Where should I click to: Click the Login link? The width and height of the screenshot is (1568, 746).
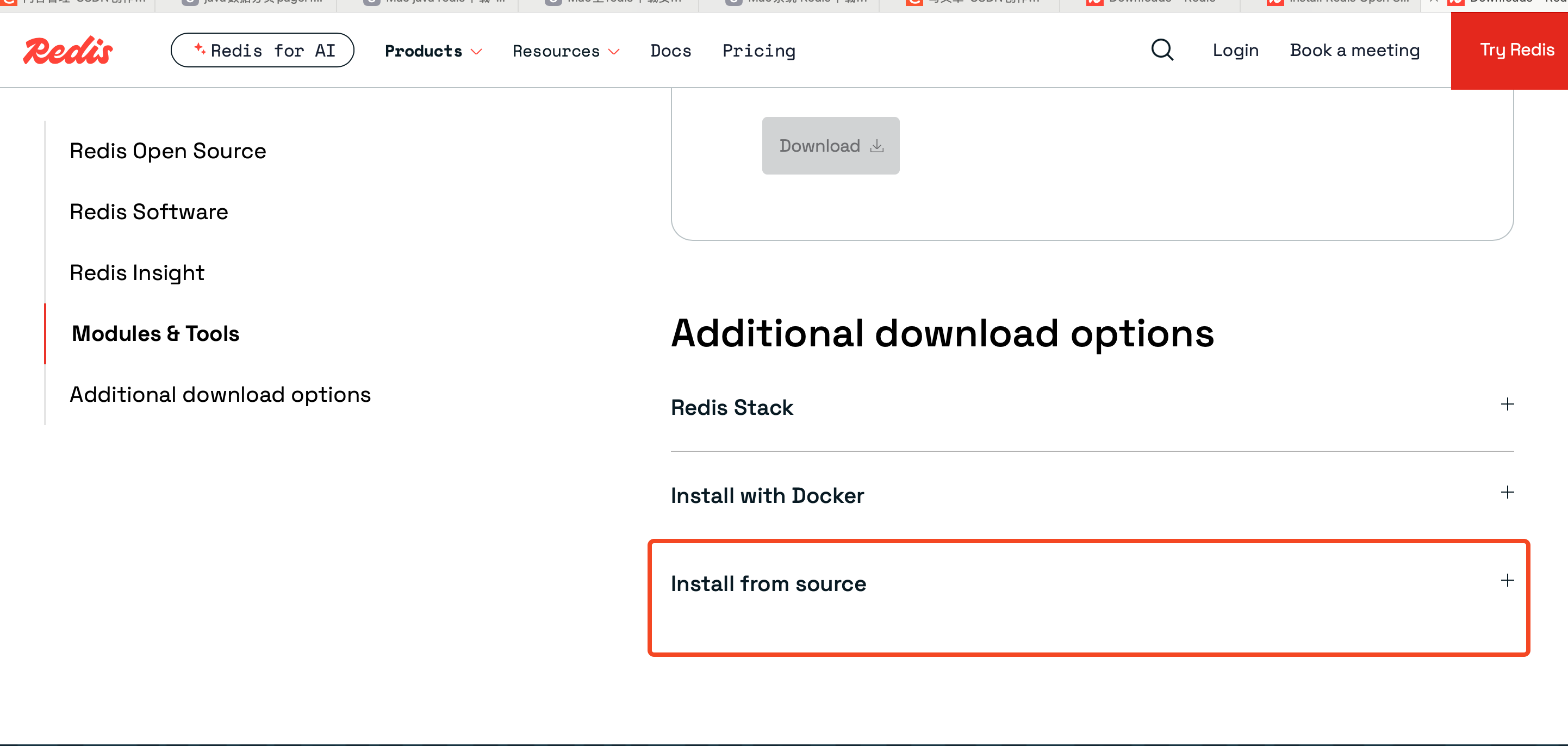(x=1235, y=51)
